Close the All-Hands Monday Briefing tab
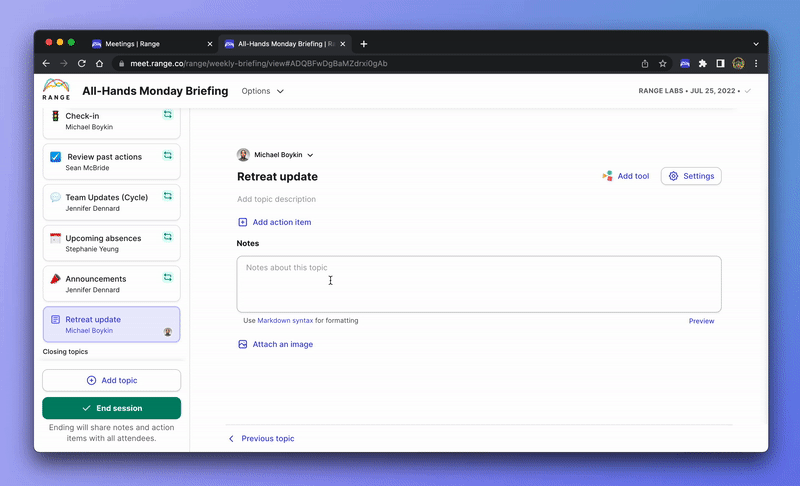Image resolution: width=800 pixels, height=486 pixels. 343,44
